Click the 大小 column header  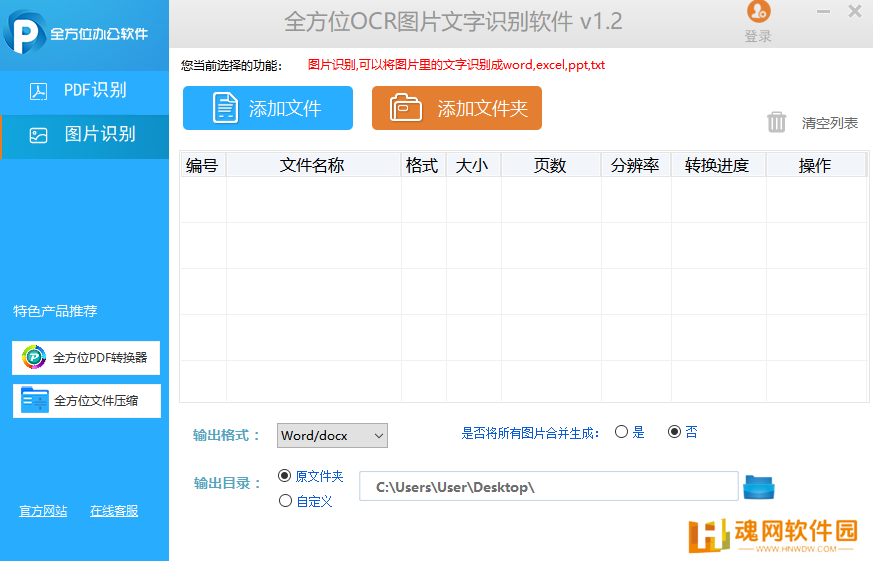473,165
